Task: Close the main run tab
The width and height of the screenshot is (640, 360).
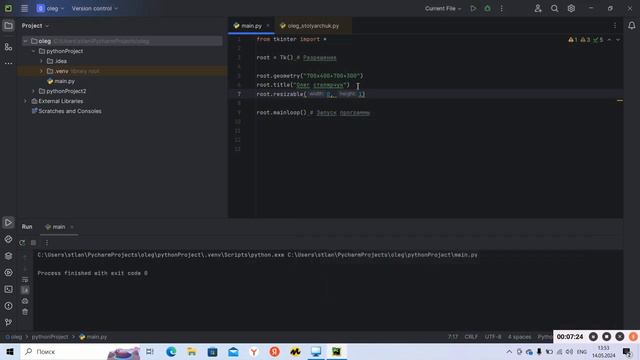Action: [x=72, y=227]
